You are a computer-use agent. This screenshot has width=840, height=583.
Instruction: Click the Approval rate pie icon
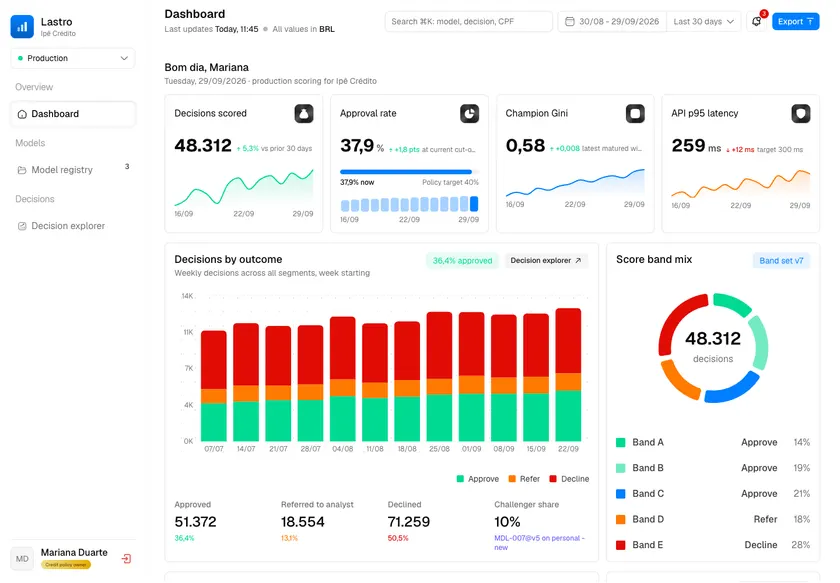click(469, 114)
